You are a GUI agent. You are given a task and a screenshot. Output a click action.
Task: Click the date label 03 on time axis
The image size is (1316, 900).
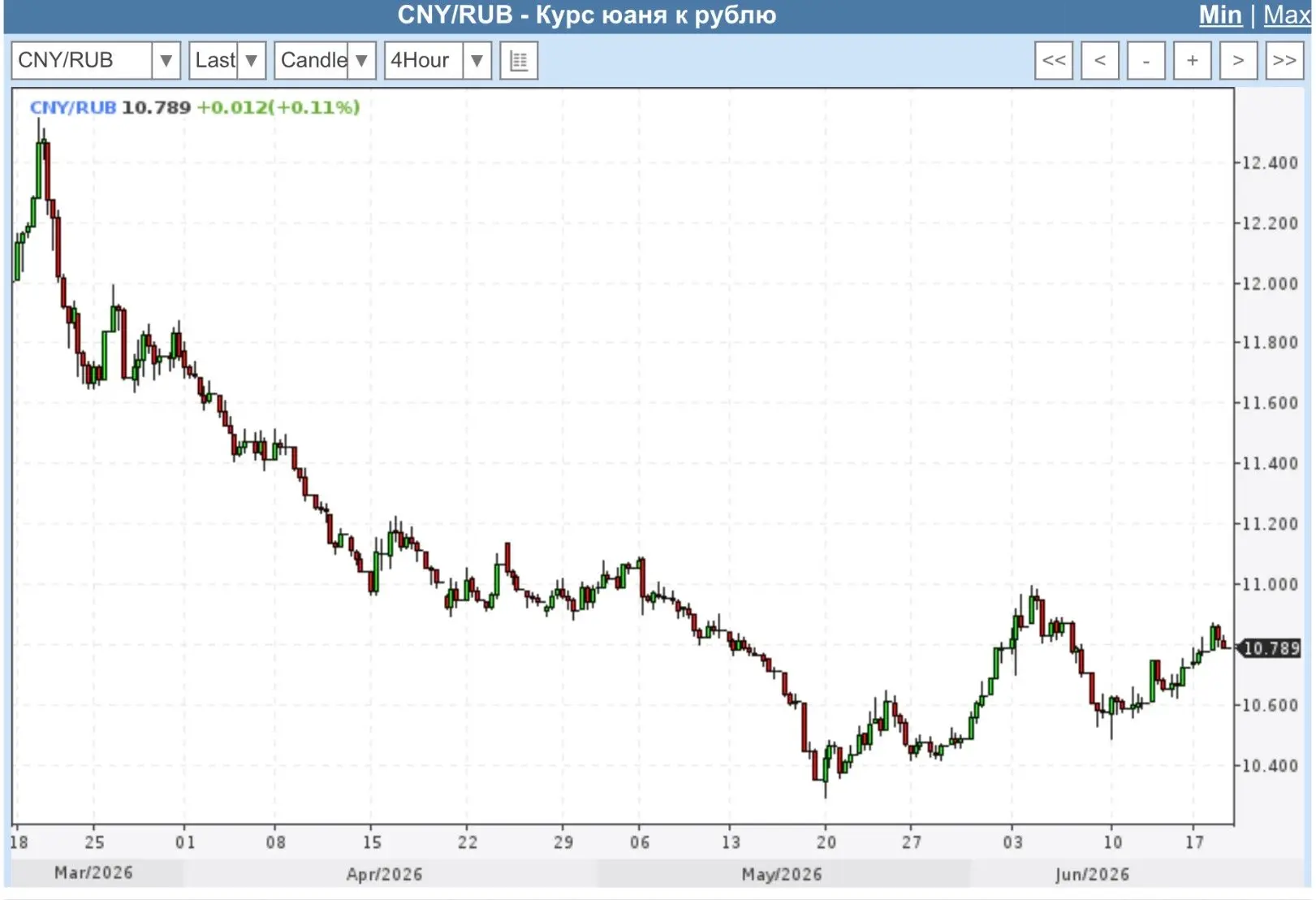pyautogui.click(x=1012, y=842)
